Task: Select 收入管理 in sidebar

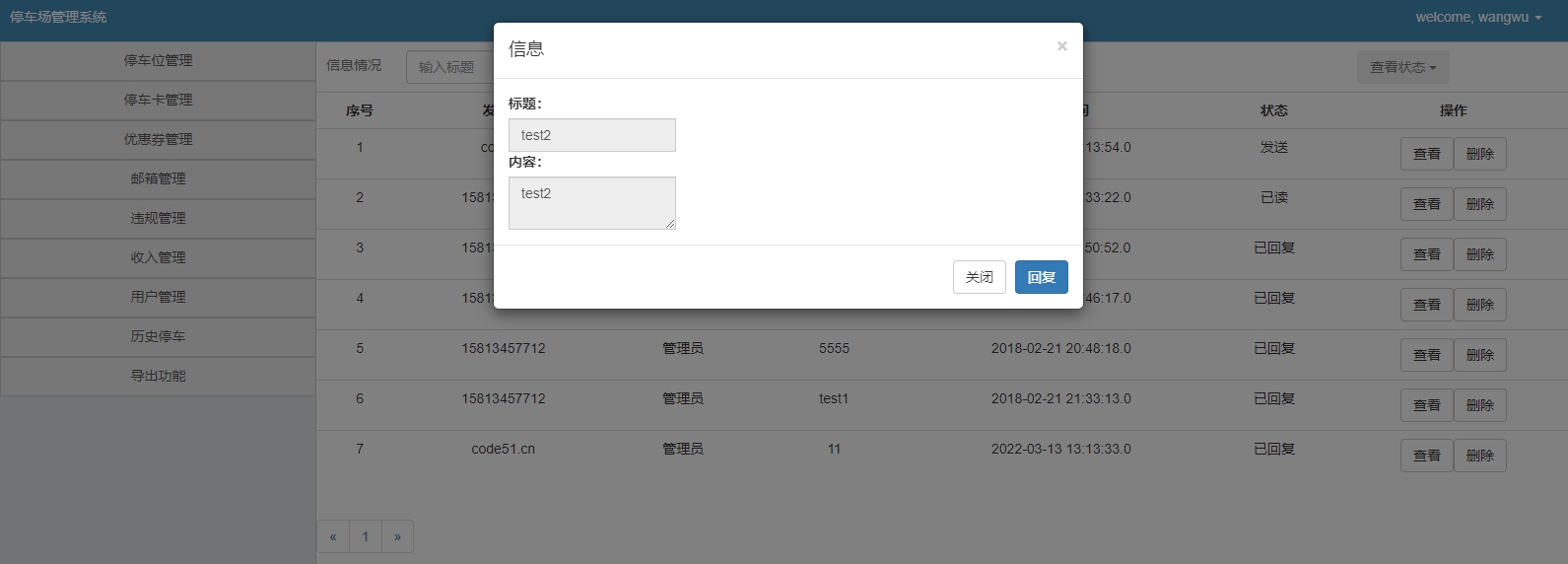Action: point(158,257)
